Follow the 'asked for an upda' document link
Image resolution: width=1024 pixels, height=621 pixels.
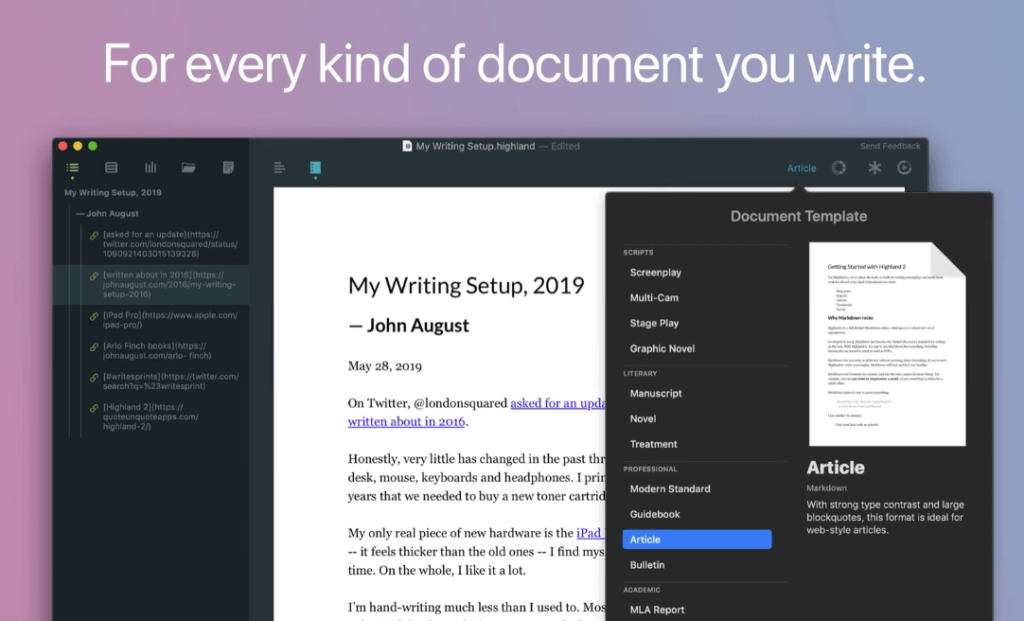[x=558, y=404]
